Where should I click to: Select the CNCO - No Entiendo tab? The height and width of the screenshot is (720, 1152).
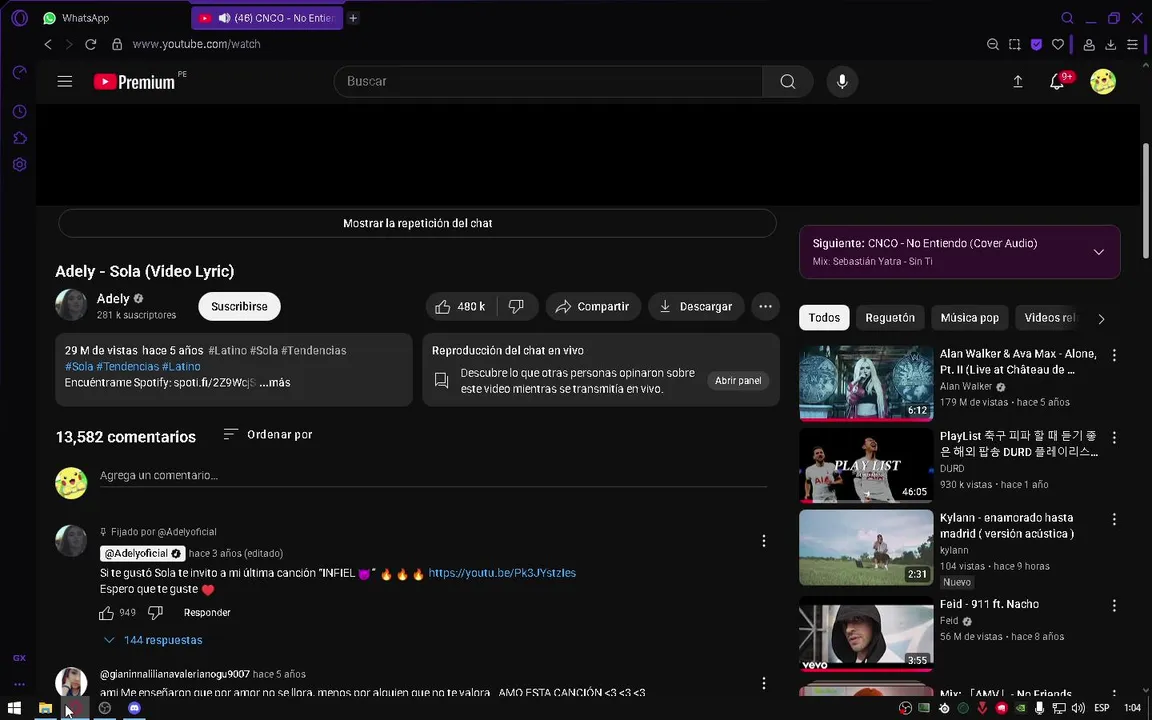point(267,18)
